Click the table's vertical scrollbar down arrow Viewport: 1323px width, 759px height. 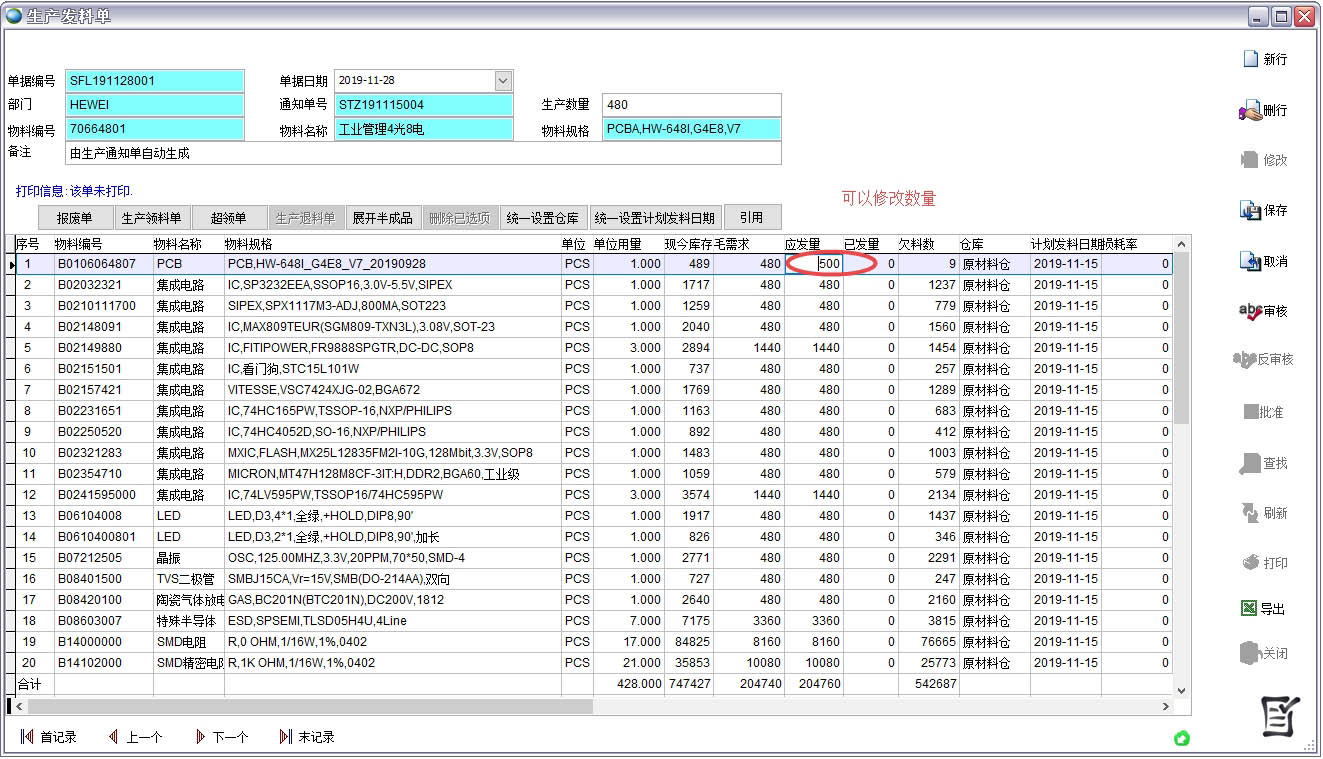(x=1181, y=690)
